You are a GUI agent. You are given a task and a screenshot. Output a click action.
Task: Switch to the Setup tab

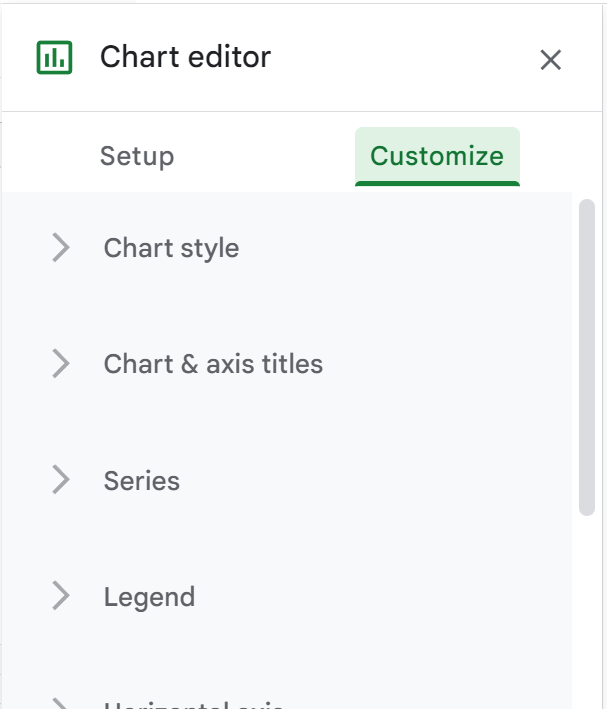pos(137,156)
